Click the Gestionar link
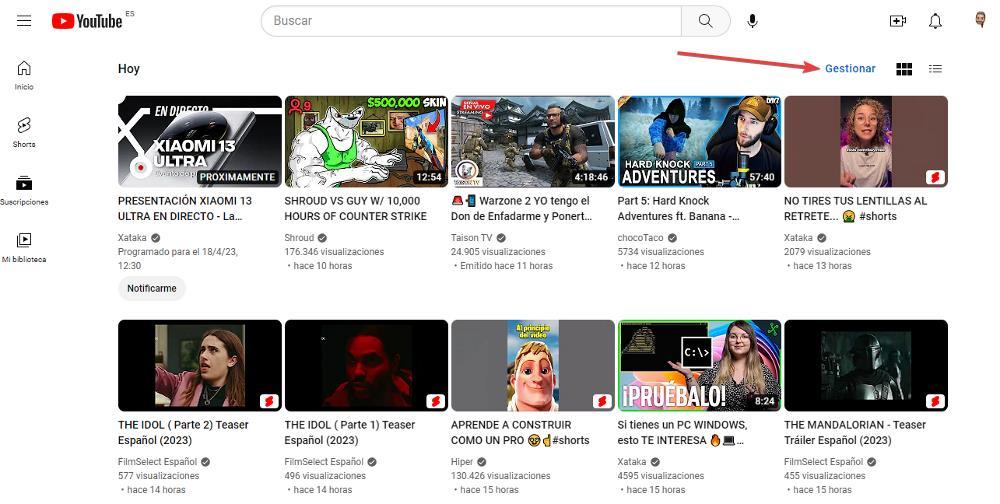The height and width of the screenshot is (504, 1000). (x=850, y=68)
